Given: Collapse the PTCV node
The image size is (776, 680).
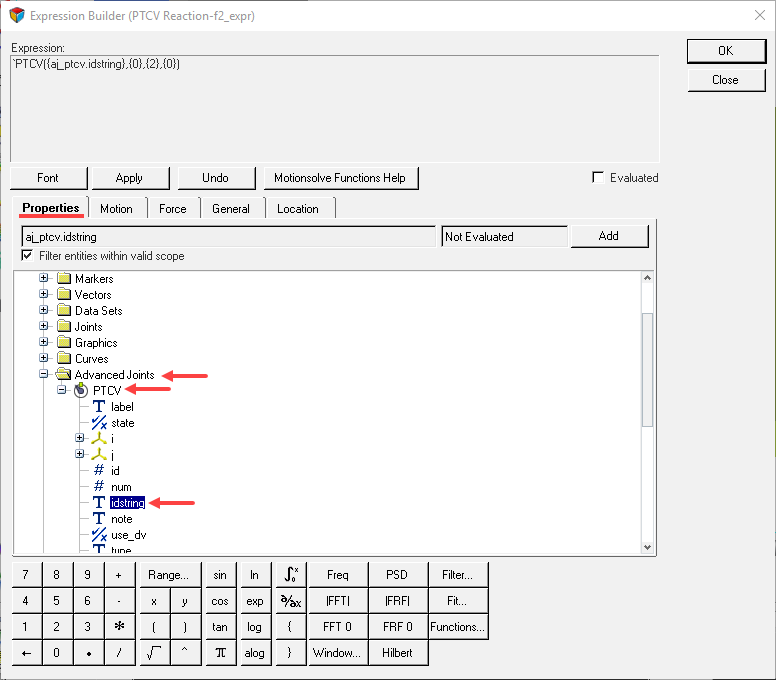Looking at the screenshot, I should (x=62, y=391).
